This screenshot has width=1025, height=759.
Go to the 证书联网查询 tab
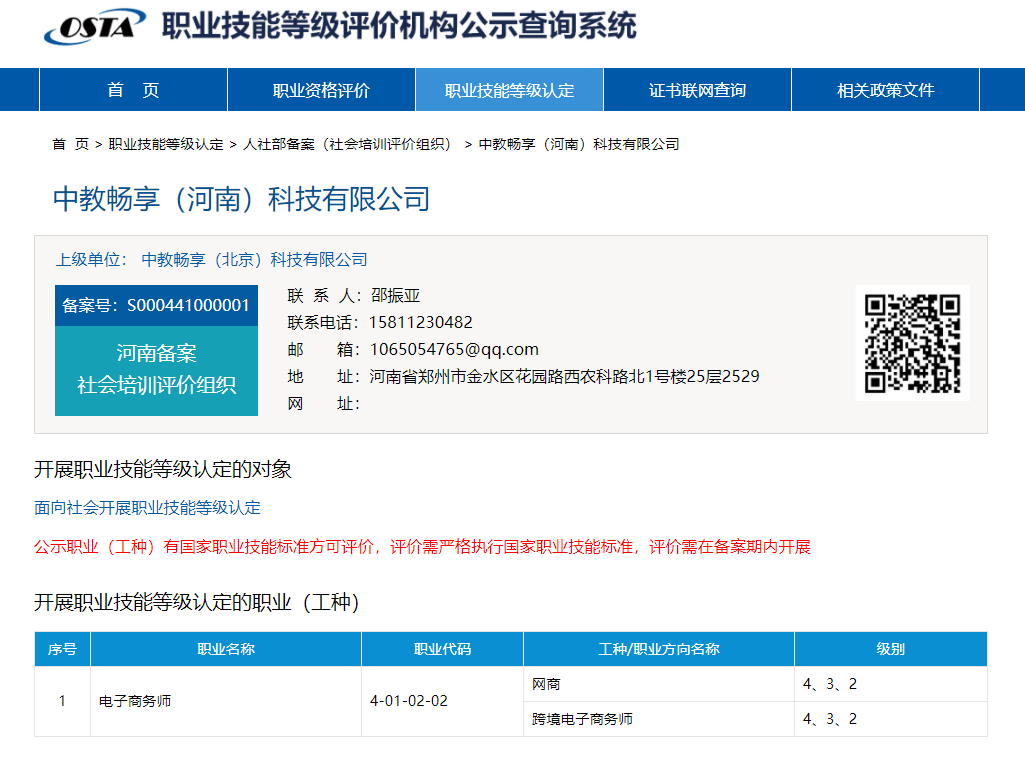(697, 90)
